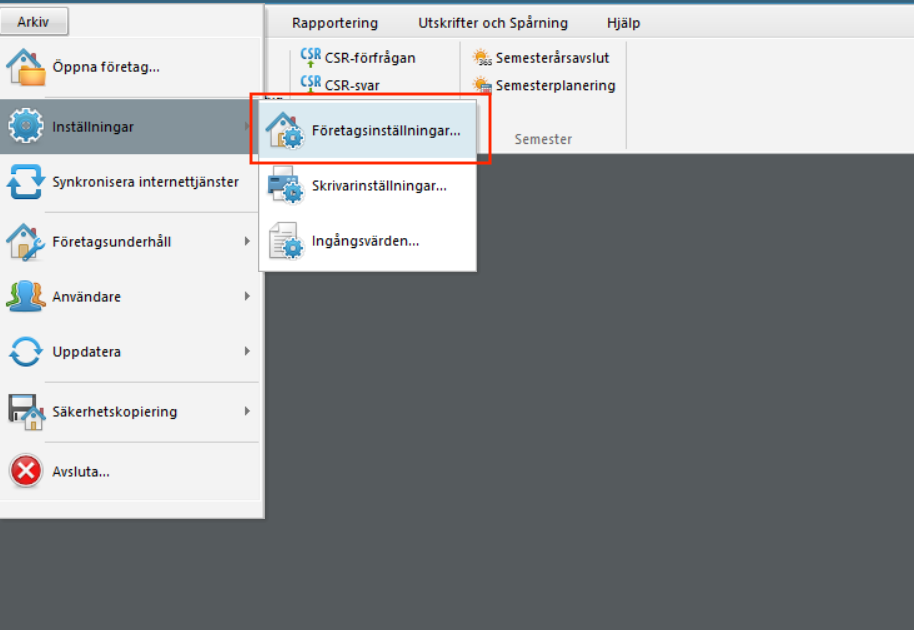Click the Ingångsvärden document icon
The width and height of the screenshot is (914, 630).
click(x=285, y=240)
